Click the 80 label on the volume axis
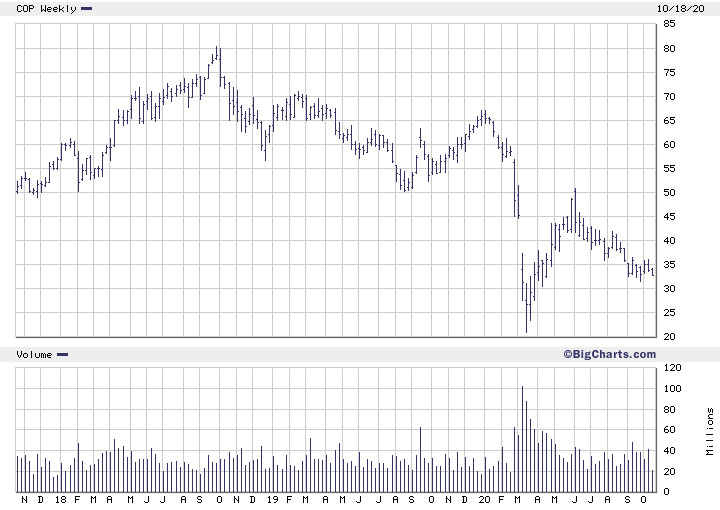The width and height of the screenshot is (720, 510). click(669, 409)
